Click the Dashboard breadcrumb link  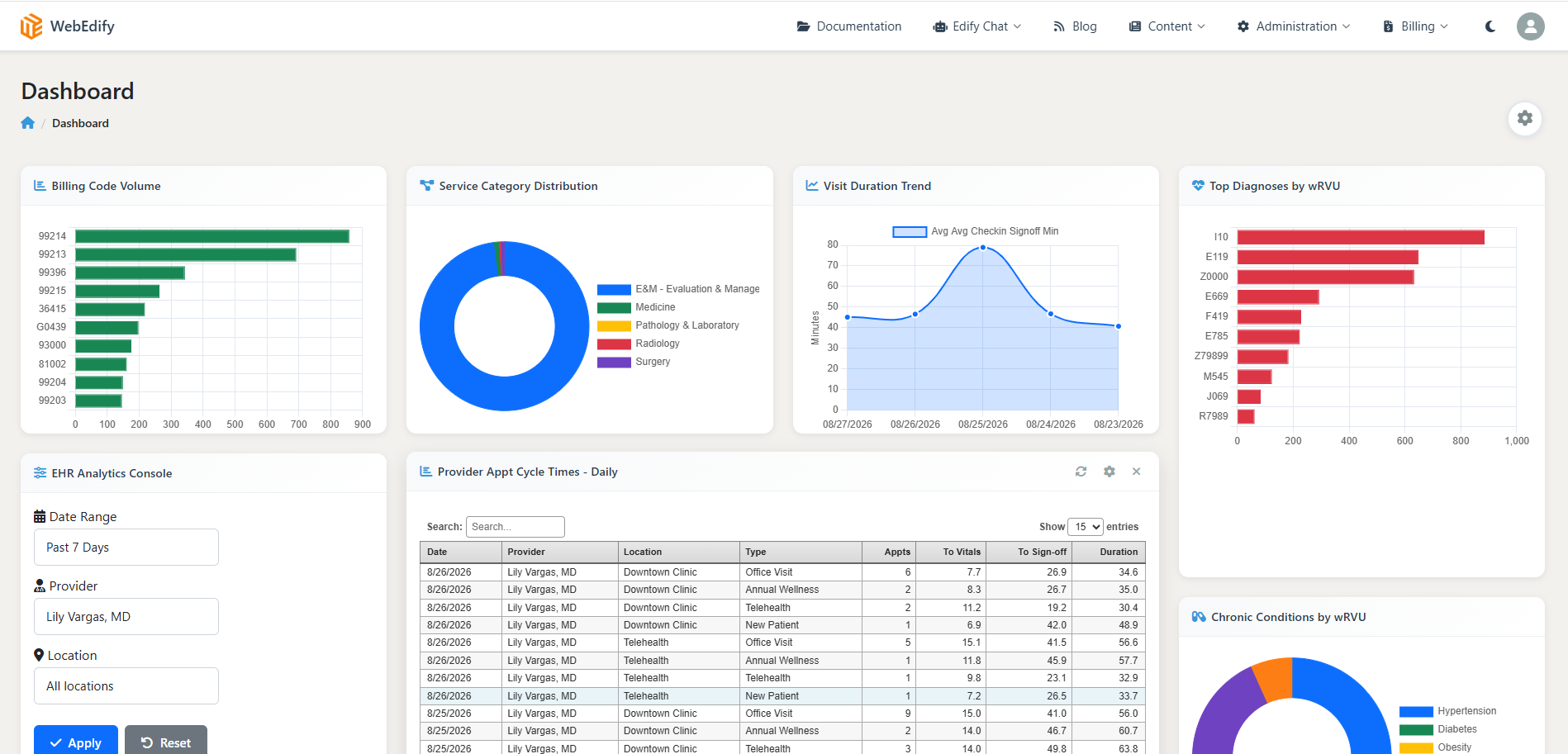[x=80, y=123]
